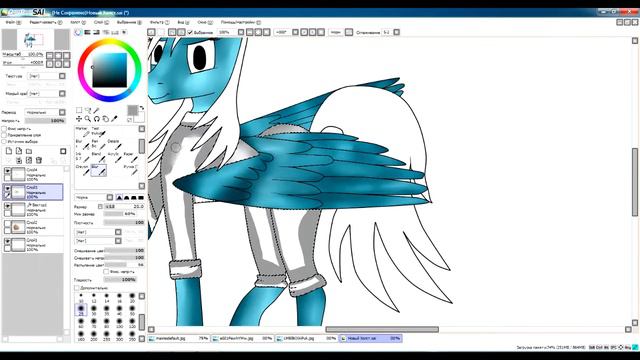Enable the Источник выбора checkbox

tap(4, 141)
